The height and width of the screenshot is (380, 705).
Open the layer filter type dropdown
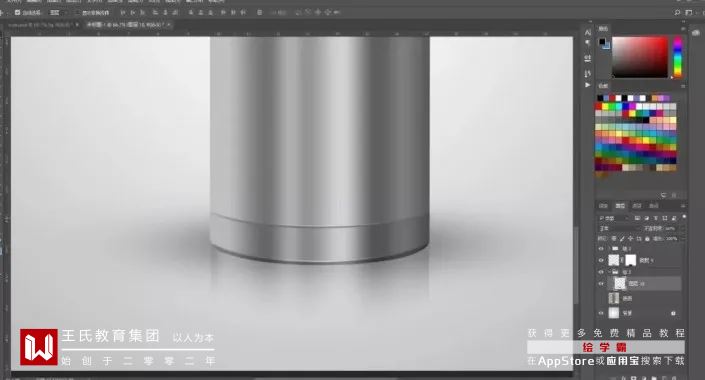614,218
